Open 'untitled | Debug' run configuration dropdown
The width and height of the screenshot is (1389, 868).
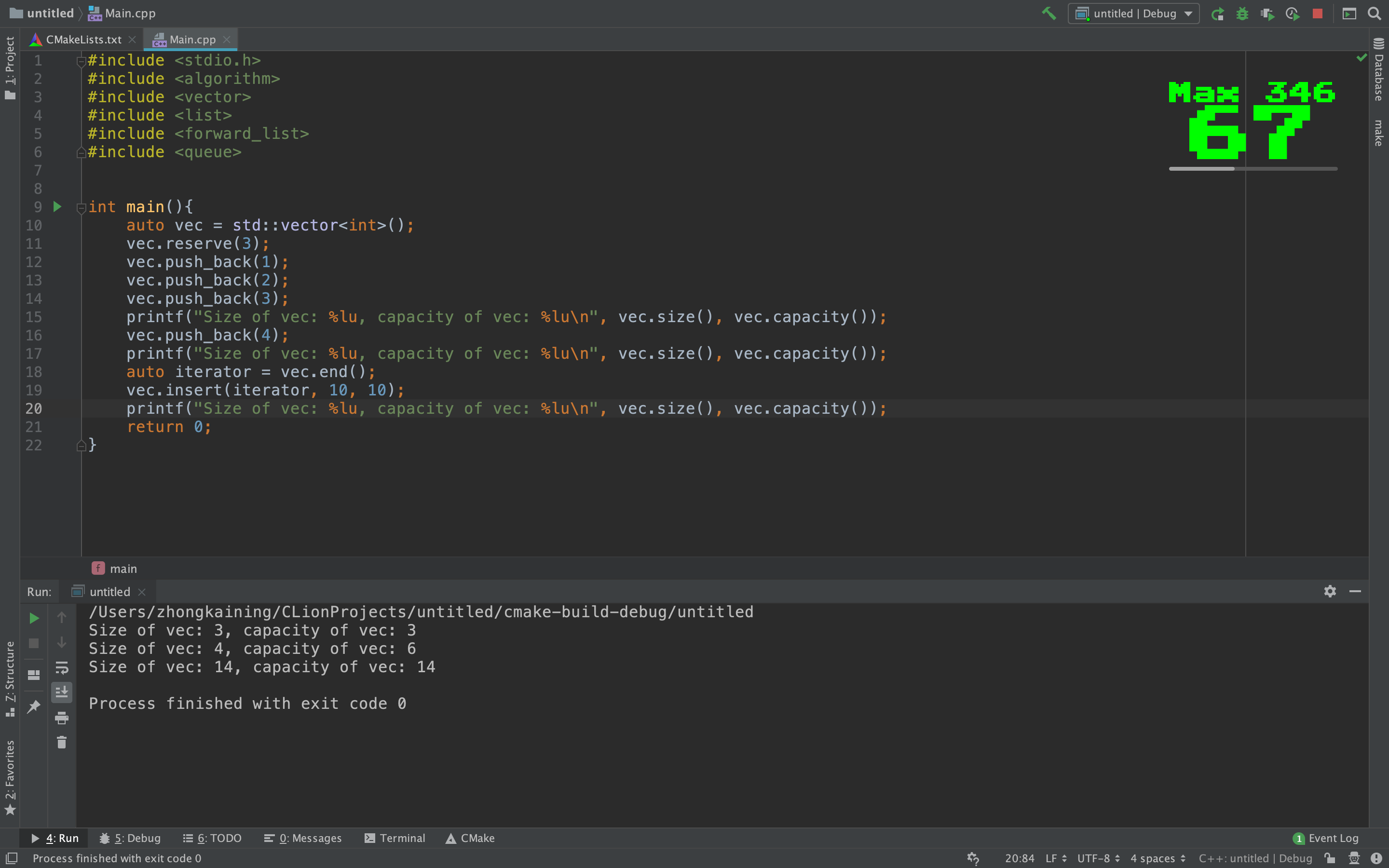click(x=1133, y=13)
